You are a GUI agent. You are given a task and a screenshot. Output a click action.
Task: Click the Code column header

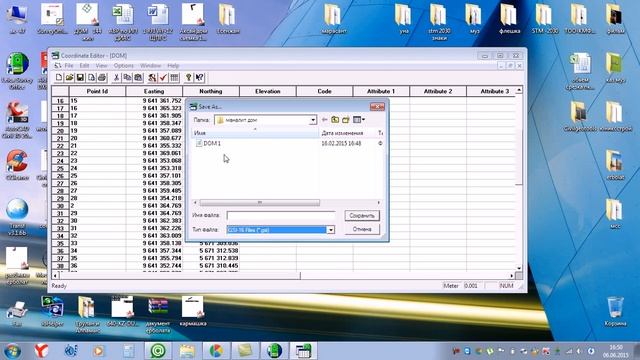324,91
